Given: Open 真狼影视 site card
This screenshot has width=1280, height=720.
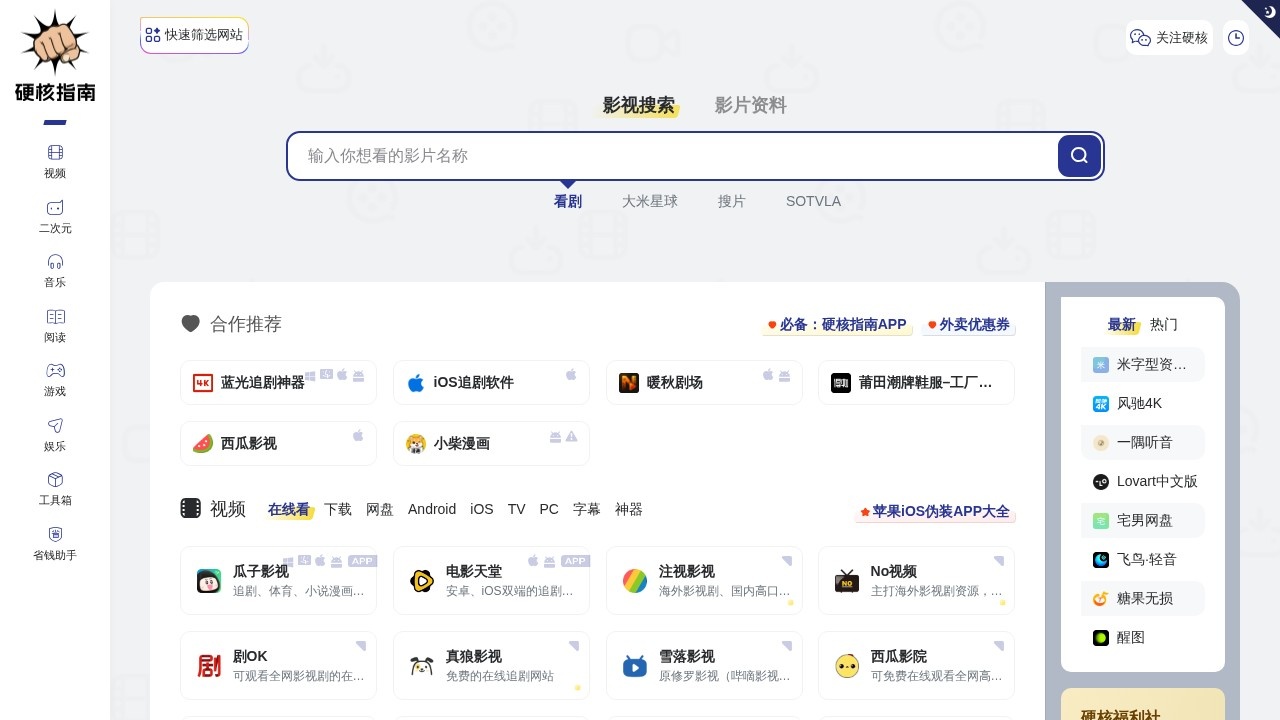Looking at the screenshot, I should click(x=491, y=665).
